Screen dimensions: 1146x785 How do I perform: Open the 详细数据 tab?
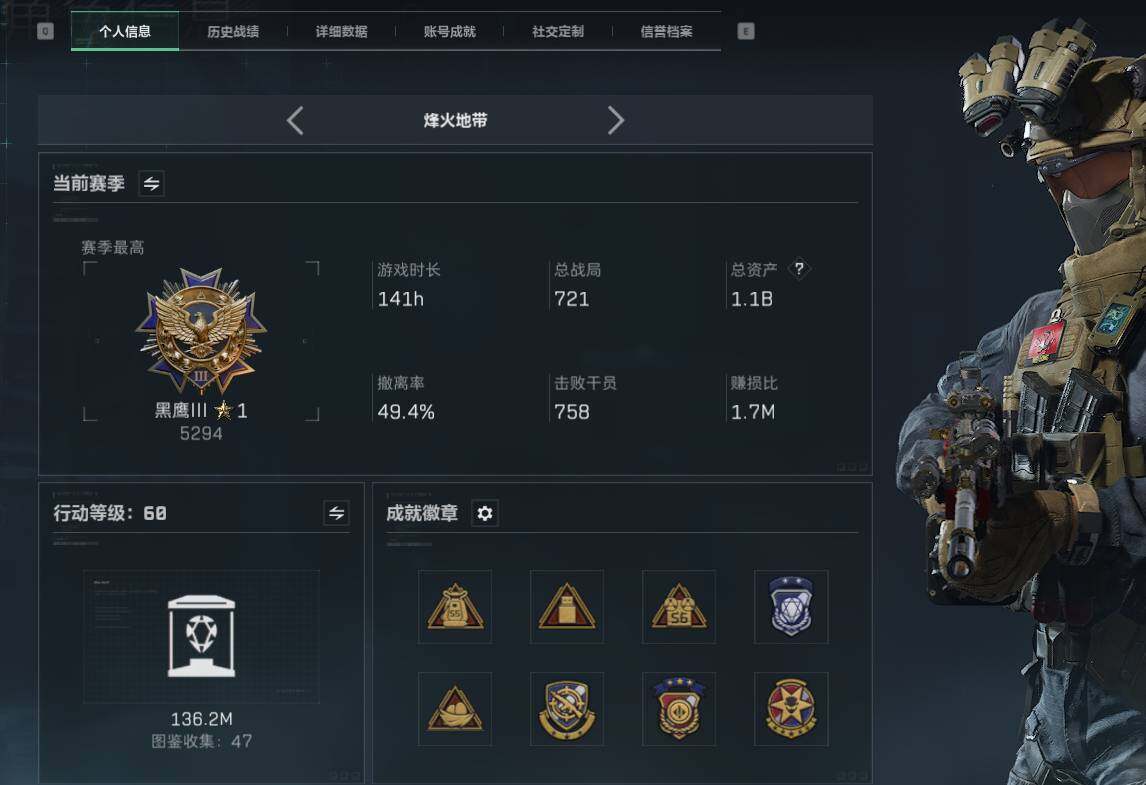341,31
